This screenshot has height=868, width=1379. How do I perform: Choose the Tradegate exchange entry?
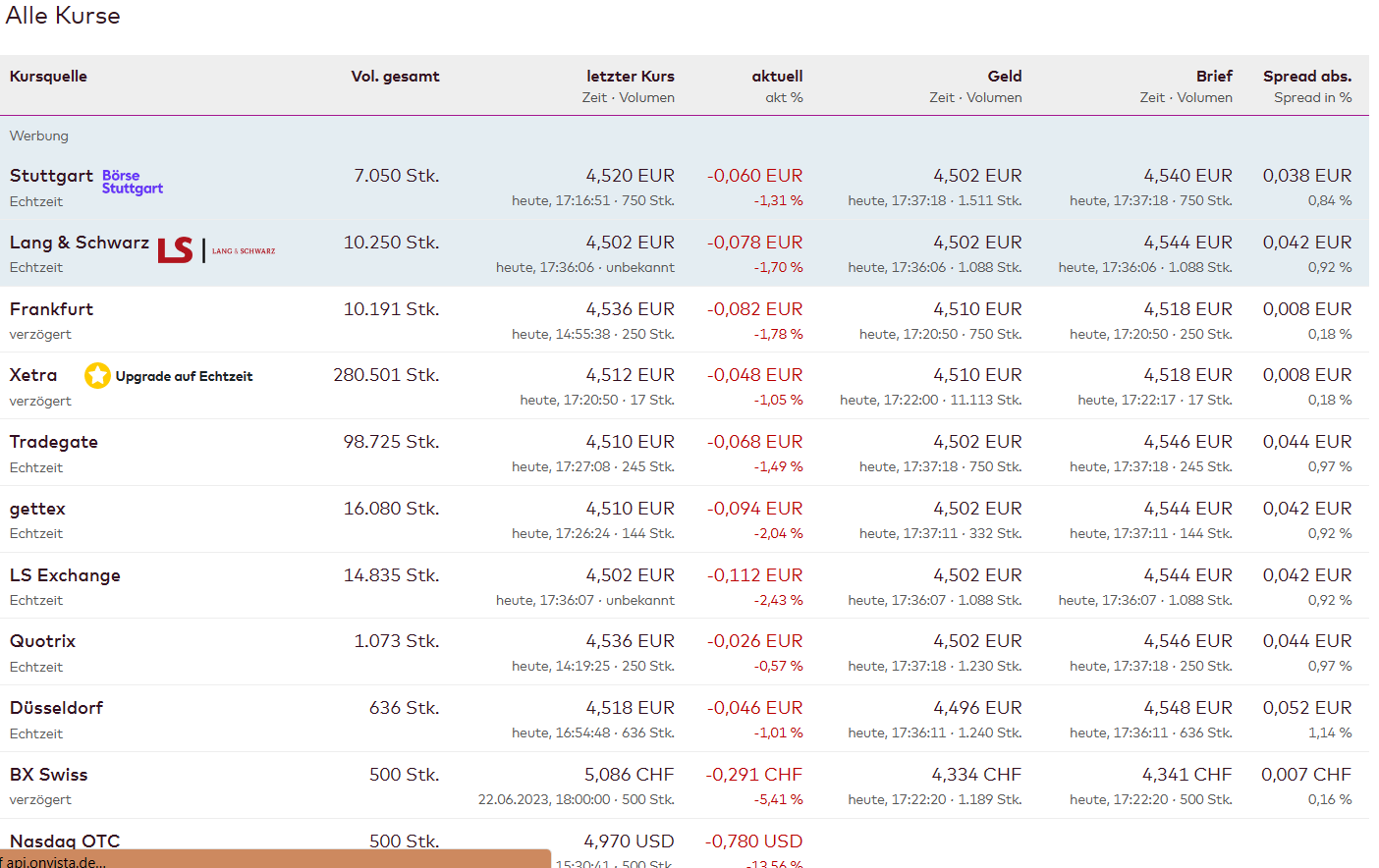point(54,442)
